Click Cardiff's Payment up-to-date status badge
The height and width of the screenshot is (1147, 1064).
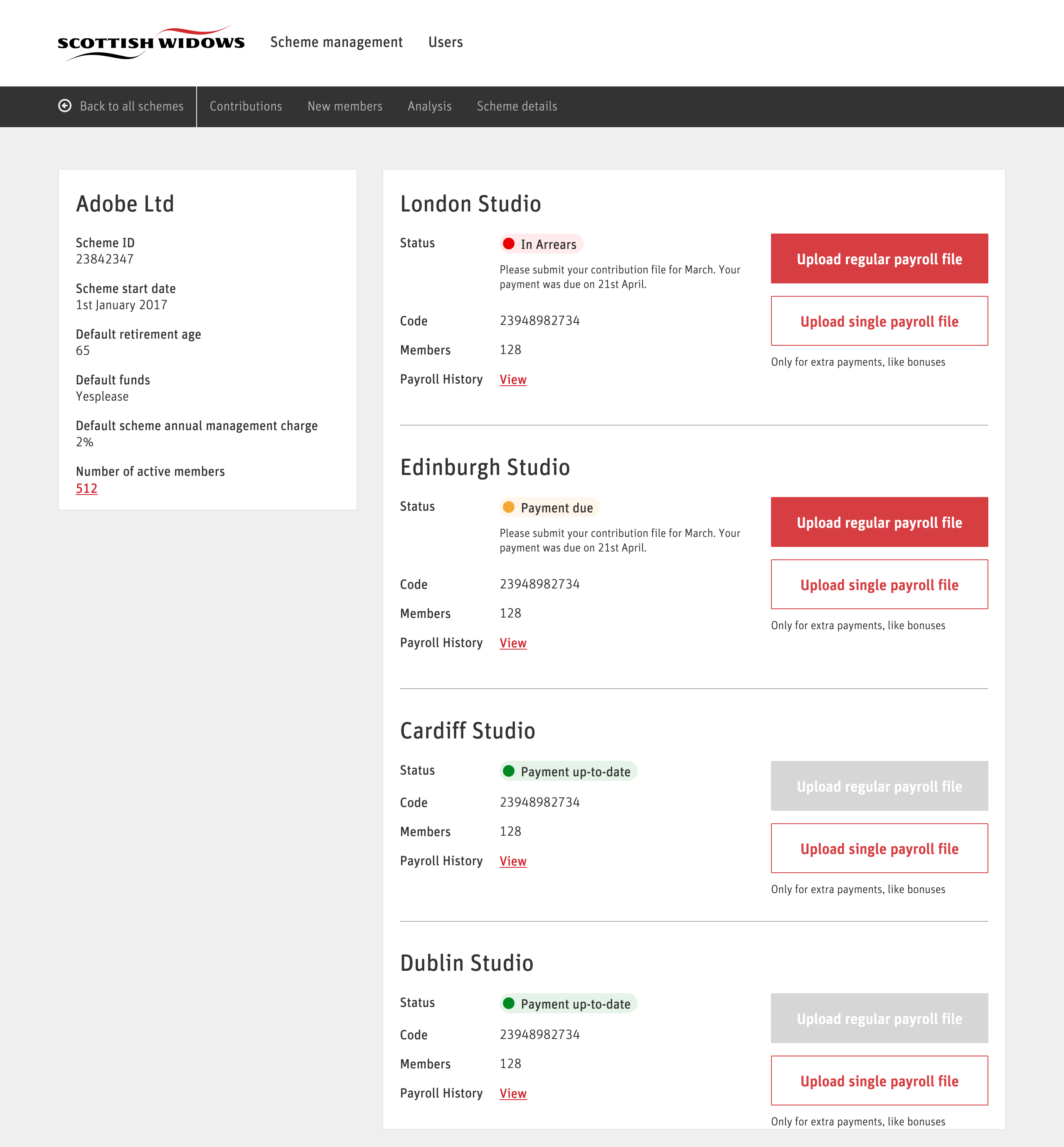568,772
